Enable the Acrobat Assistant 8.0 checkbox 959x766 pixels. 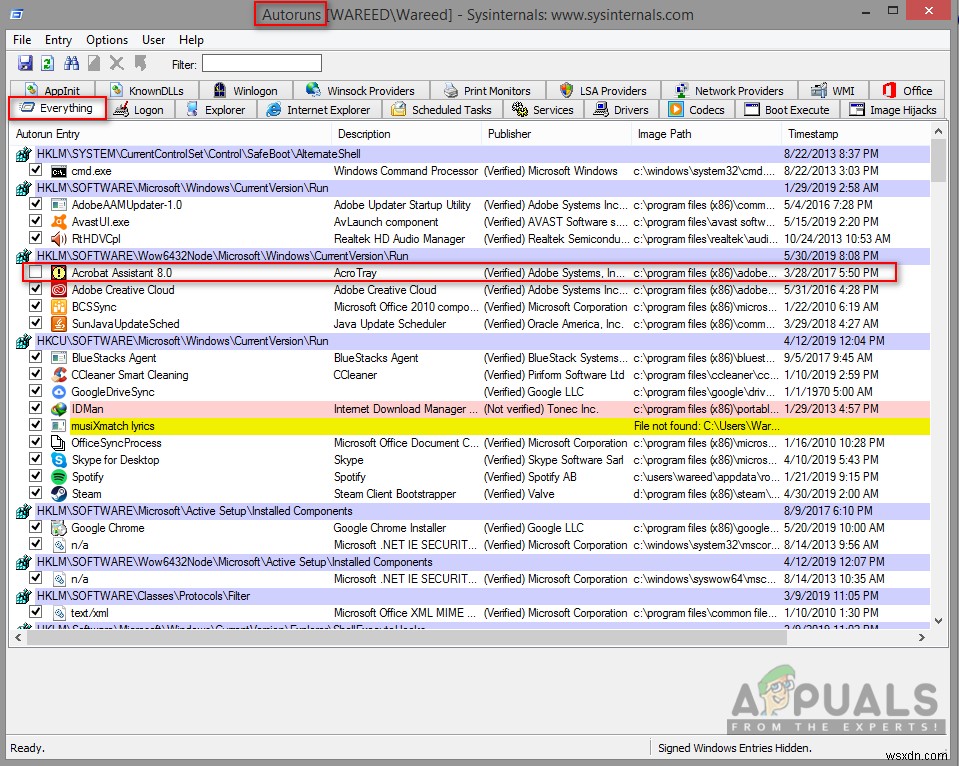35,272
